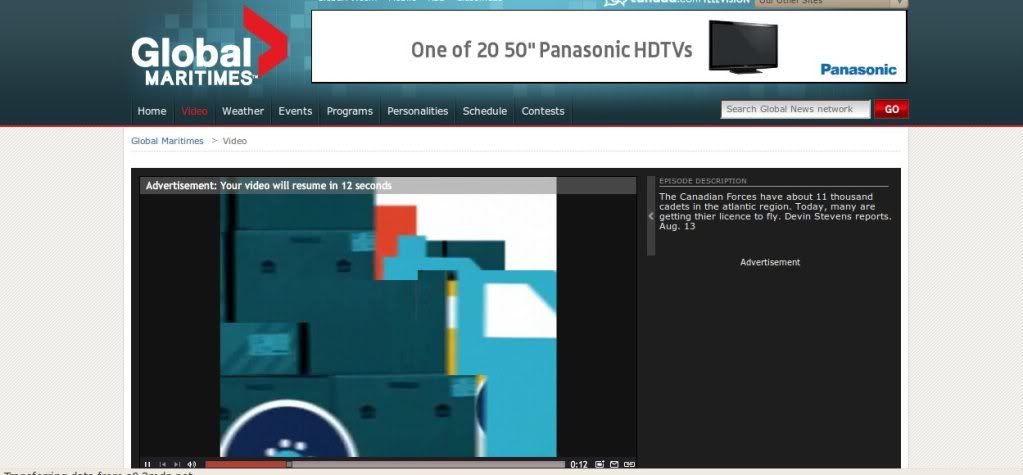Pause the video with the pause button
The height and width of the screenshot is (475, 1023).
[147, 465]
